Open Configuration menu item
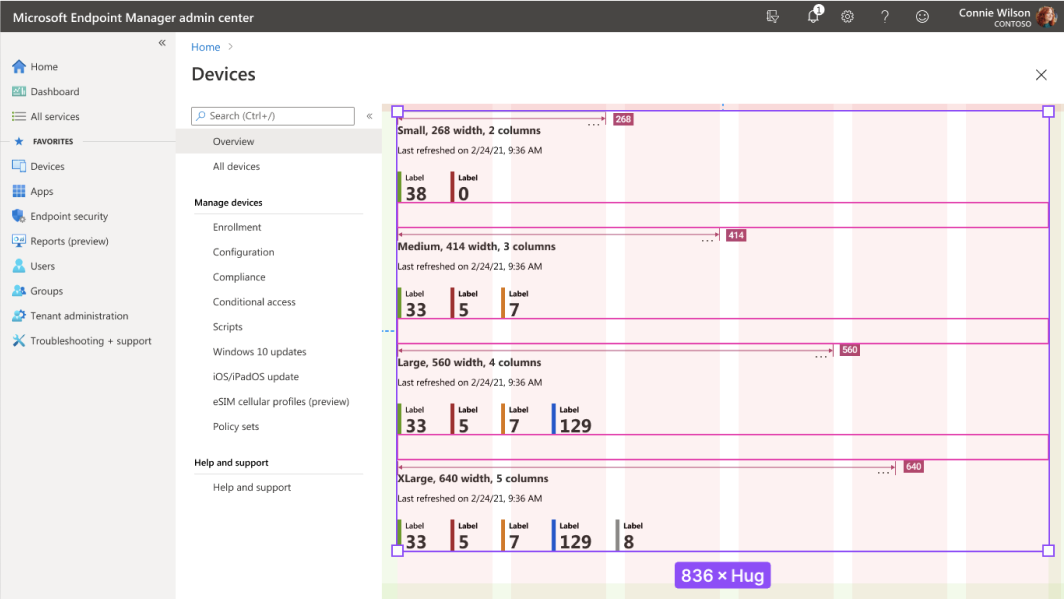 [244, 252]
